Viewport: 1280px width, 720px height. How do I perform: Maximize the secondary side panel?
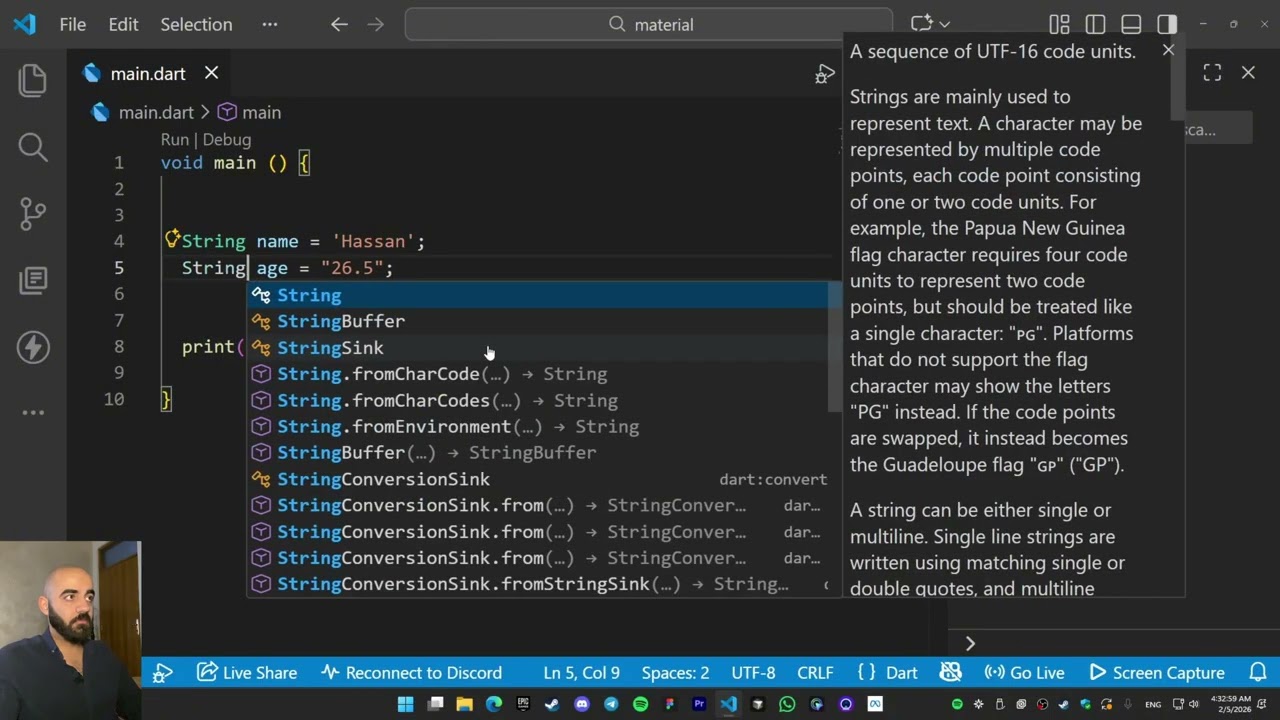click(x=1212, y=72)
